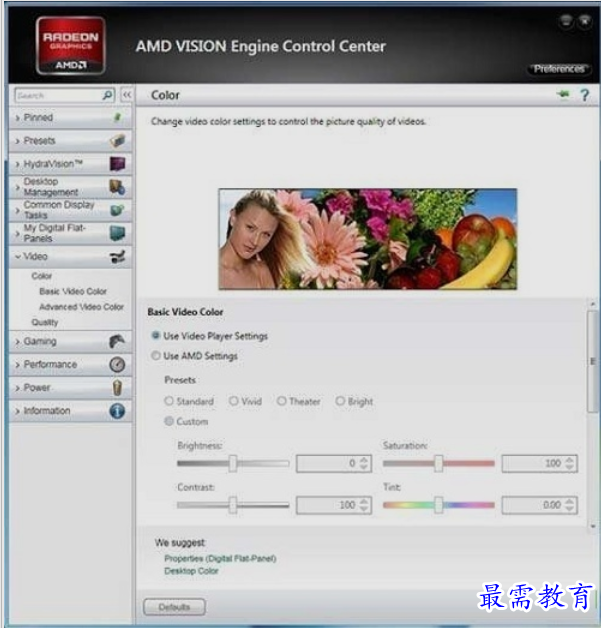Click the Tint value field
The image size is (601, 628).
(539, 505)
